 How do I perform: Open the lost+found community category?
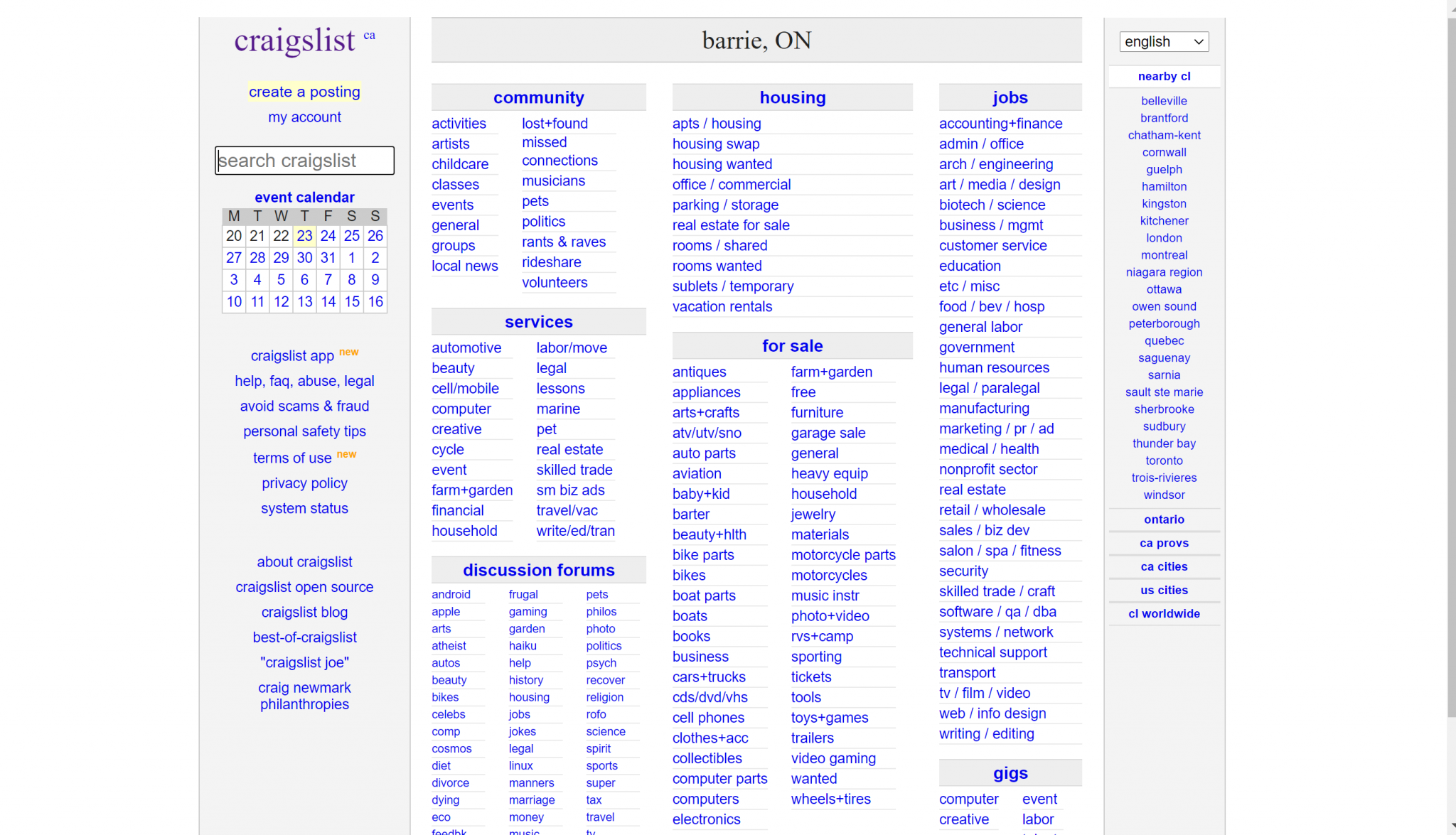click(555, 124)
